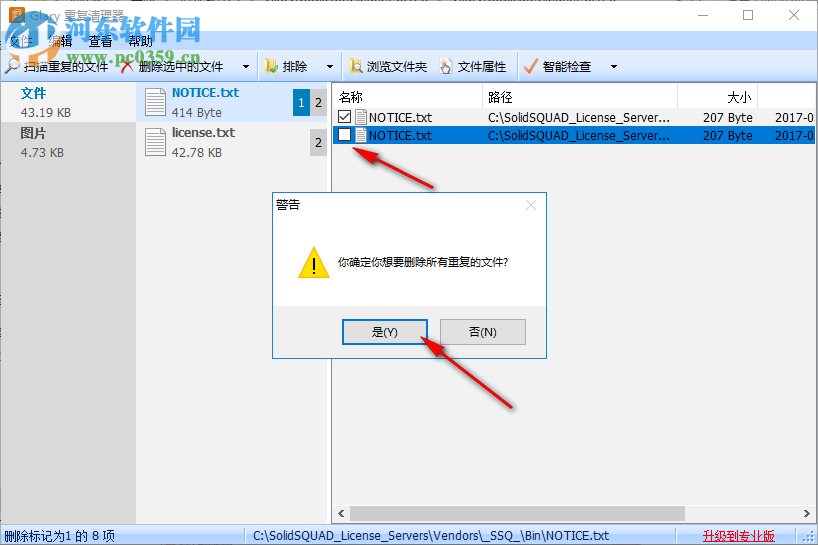Select NOTICE.txt document icon in group list
The width and height of the screenshot is (818, 545).
click(155, 102)
